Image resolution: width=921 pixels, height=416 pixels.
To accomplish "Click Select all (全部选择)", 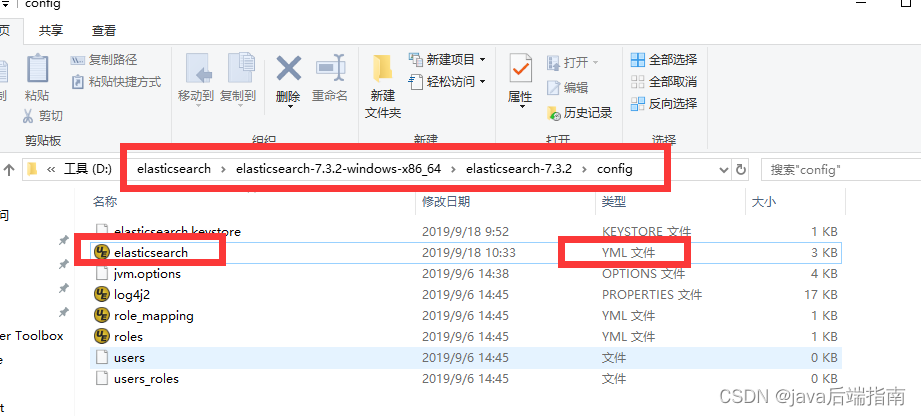I will pyautogui.click(x=664, y=59).
